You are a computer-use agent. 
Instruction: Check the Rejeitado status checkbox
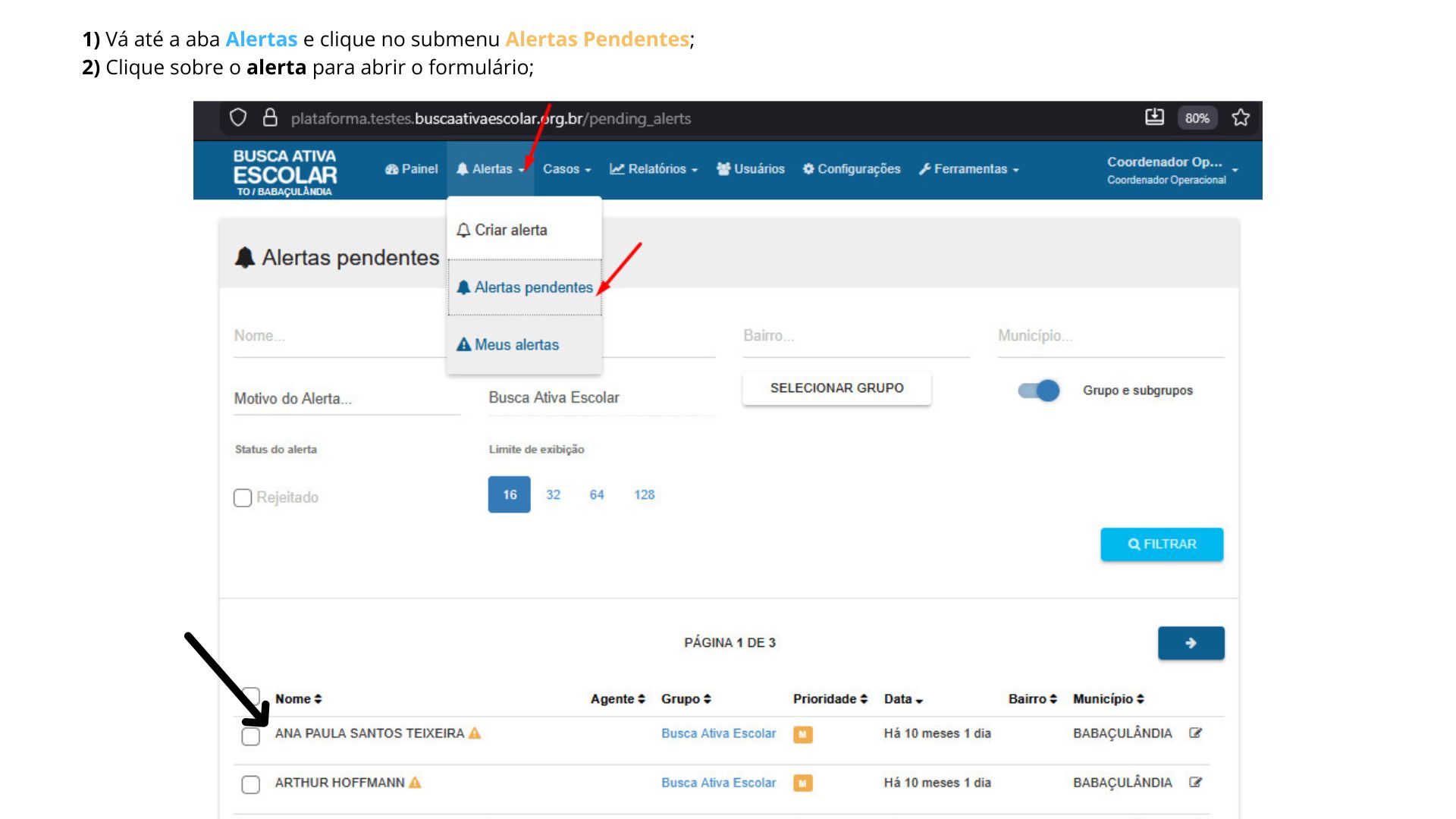coord(243,498)
